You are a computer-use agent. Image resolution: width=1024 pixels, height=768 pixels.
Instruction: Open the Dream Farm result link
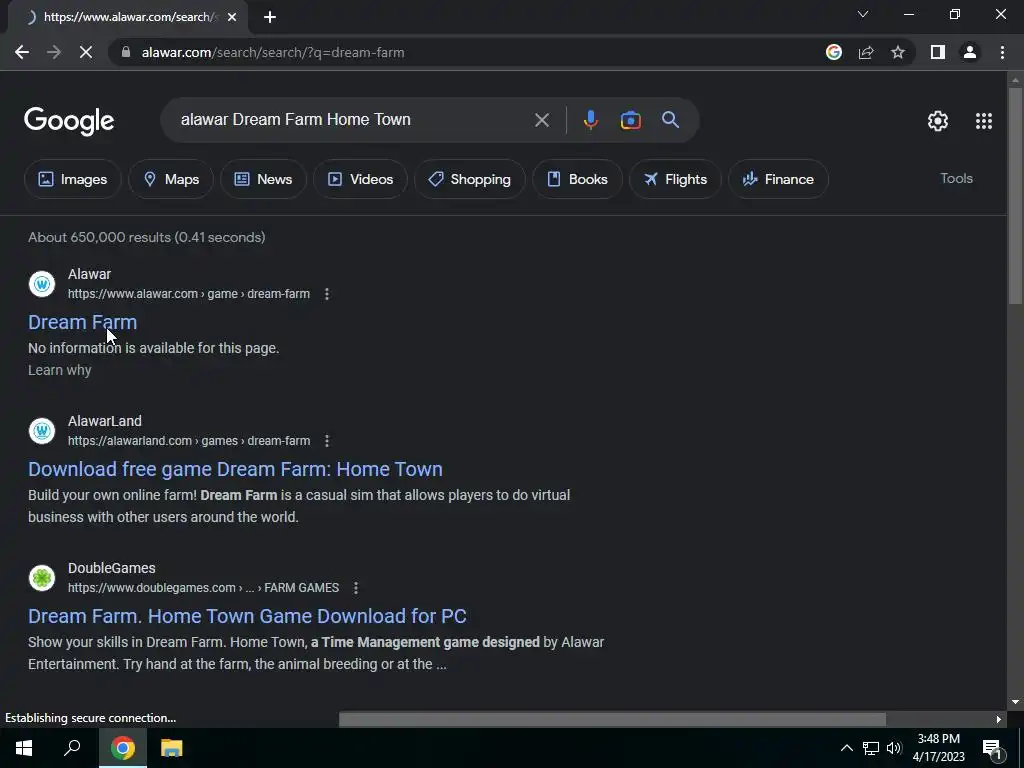tap(82, 322)
